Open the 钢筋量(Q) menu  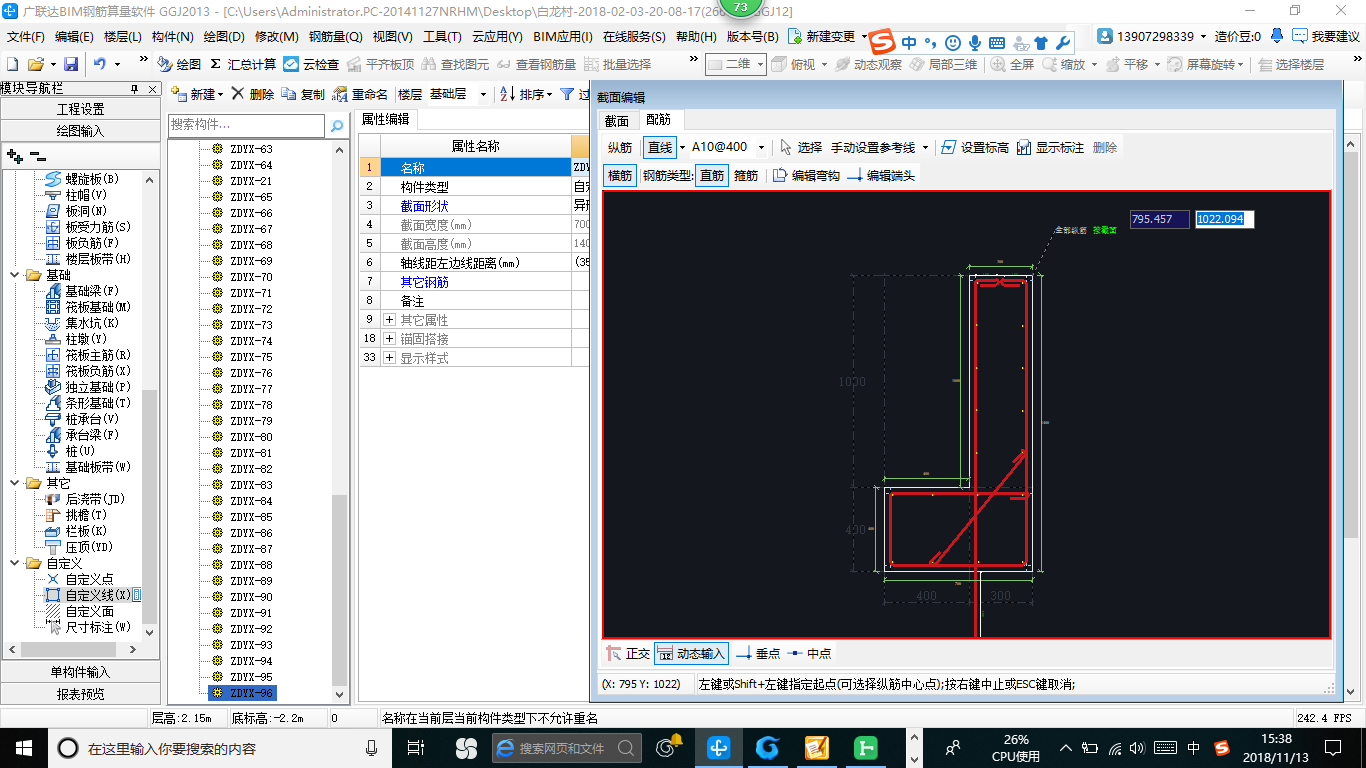point(335,37)
